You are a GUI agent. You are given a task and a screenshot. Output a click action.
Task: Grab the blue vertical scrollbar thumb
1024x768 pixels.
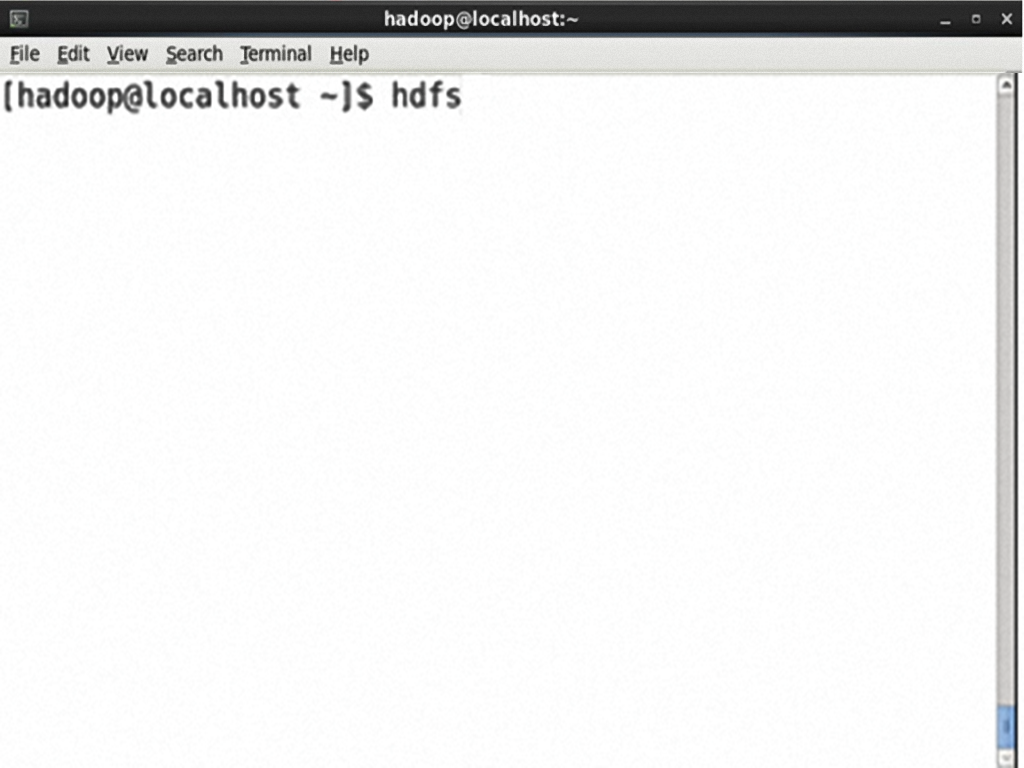click(1006, 726)
